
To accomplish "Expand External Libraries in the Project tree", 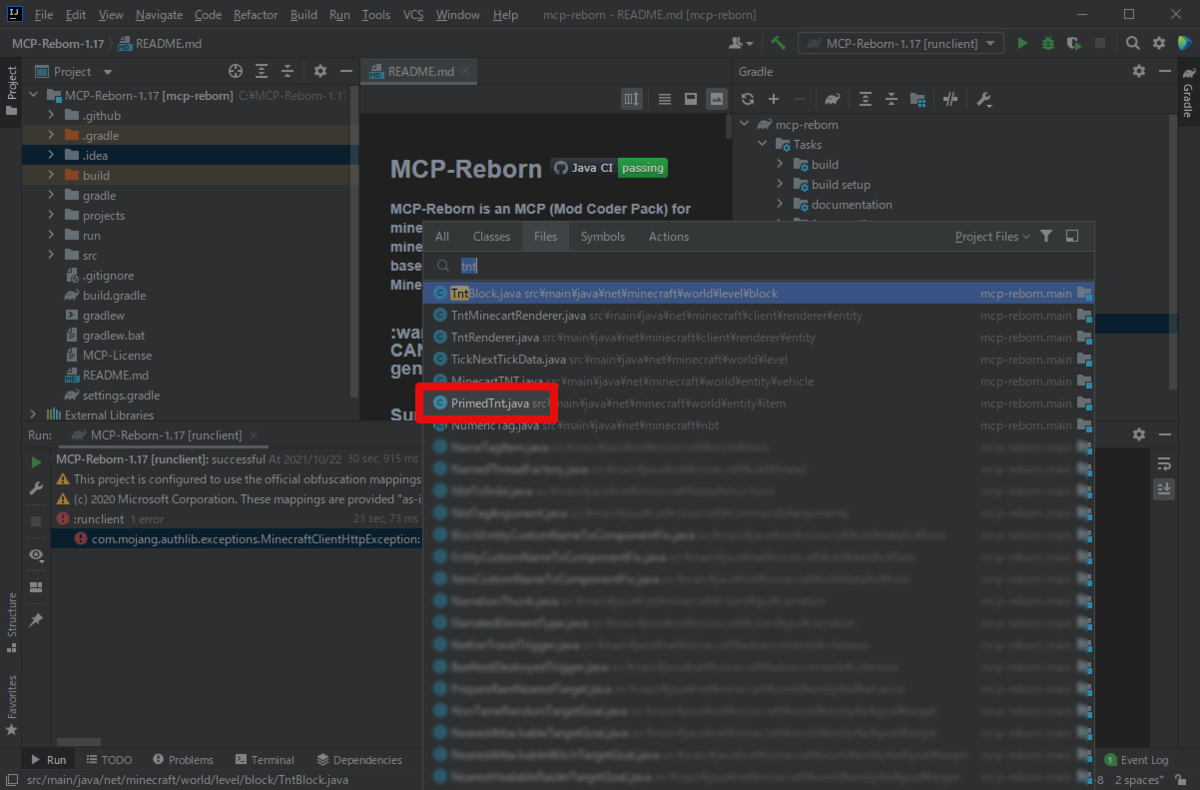I will tap(33, 414).
